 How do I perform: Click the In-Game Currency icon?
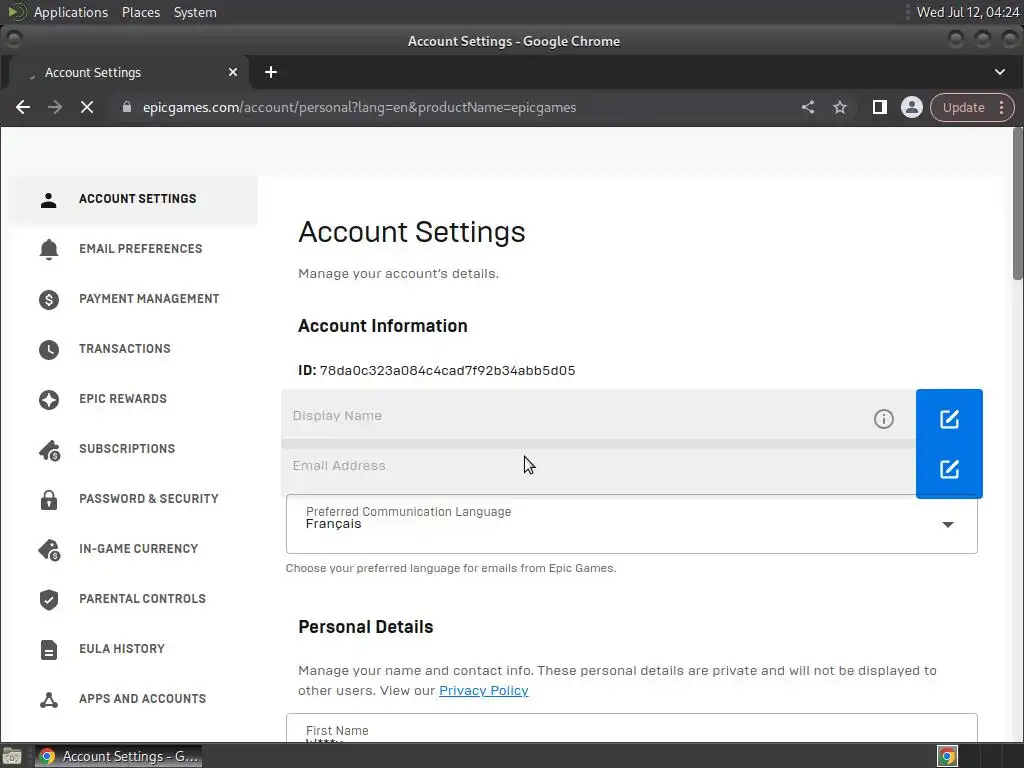50,550
